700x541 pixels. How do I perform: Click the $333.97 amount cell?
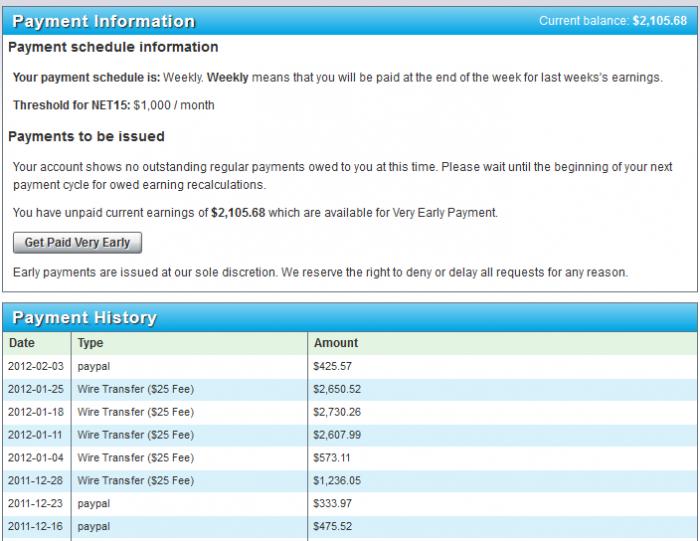pos(333,504)
